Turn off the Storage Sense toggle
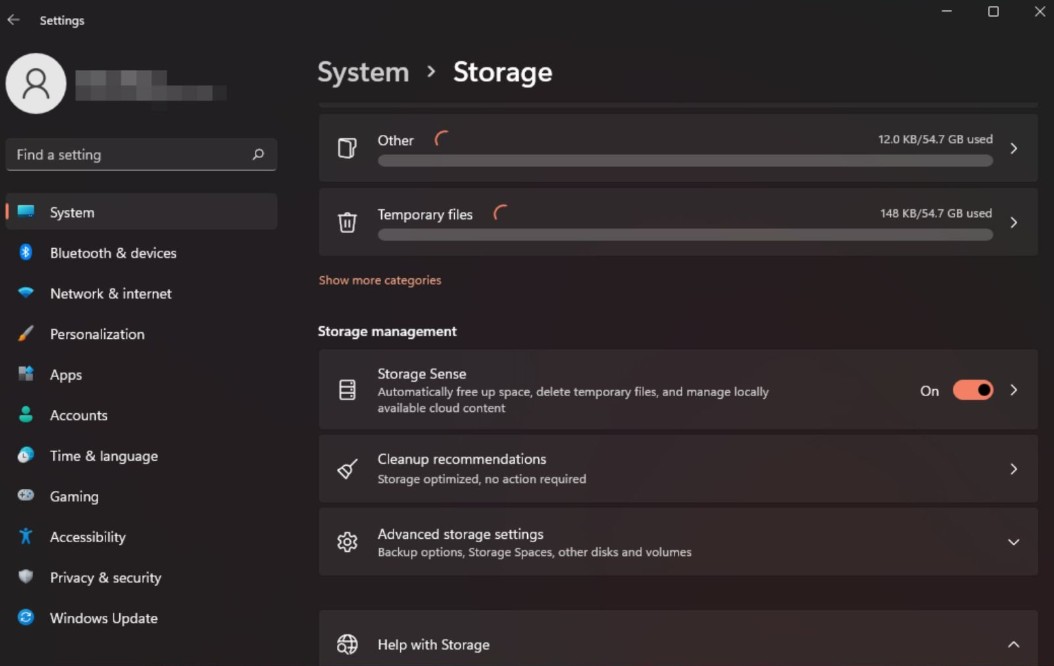1054x666 pixels. click(972, 390)
